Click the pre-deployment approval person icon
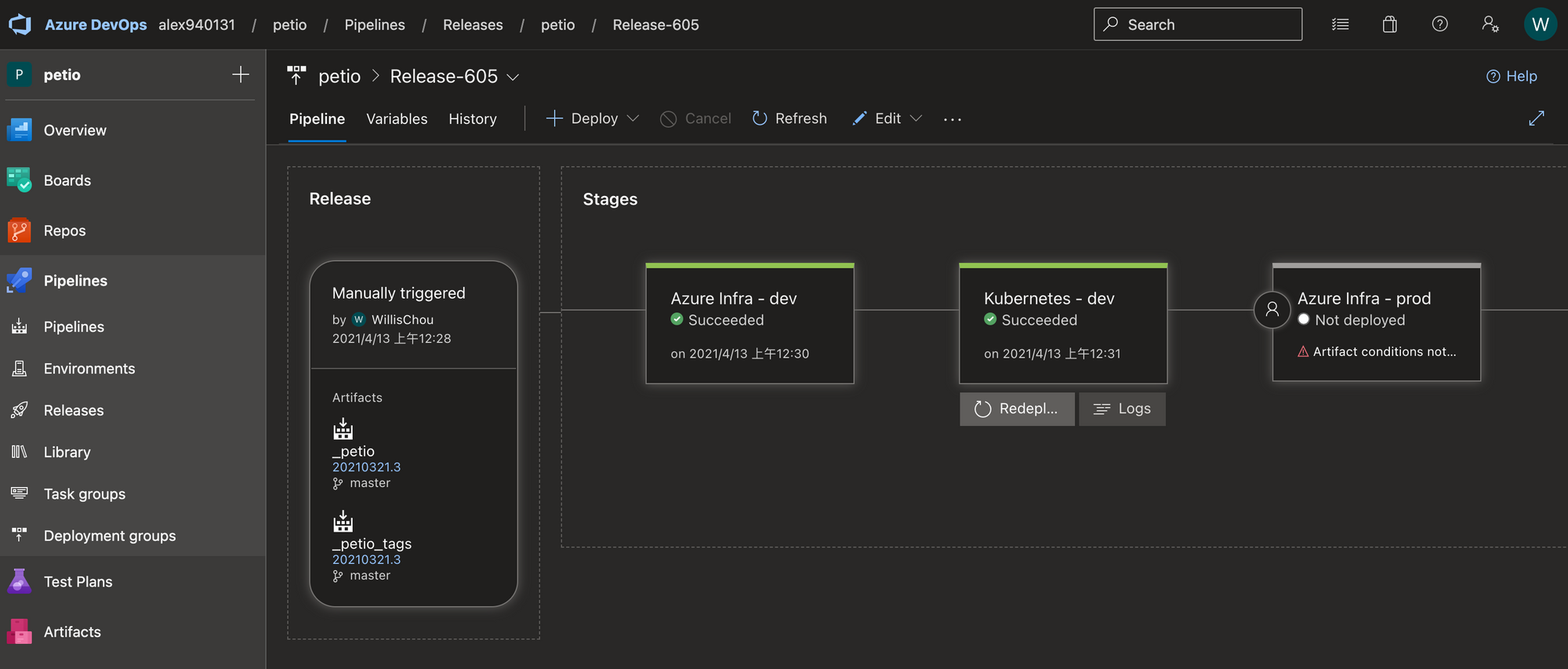 pyautogui.click(x=1272, y=310)
